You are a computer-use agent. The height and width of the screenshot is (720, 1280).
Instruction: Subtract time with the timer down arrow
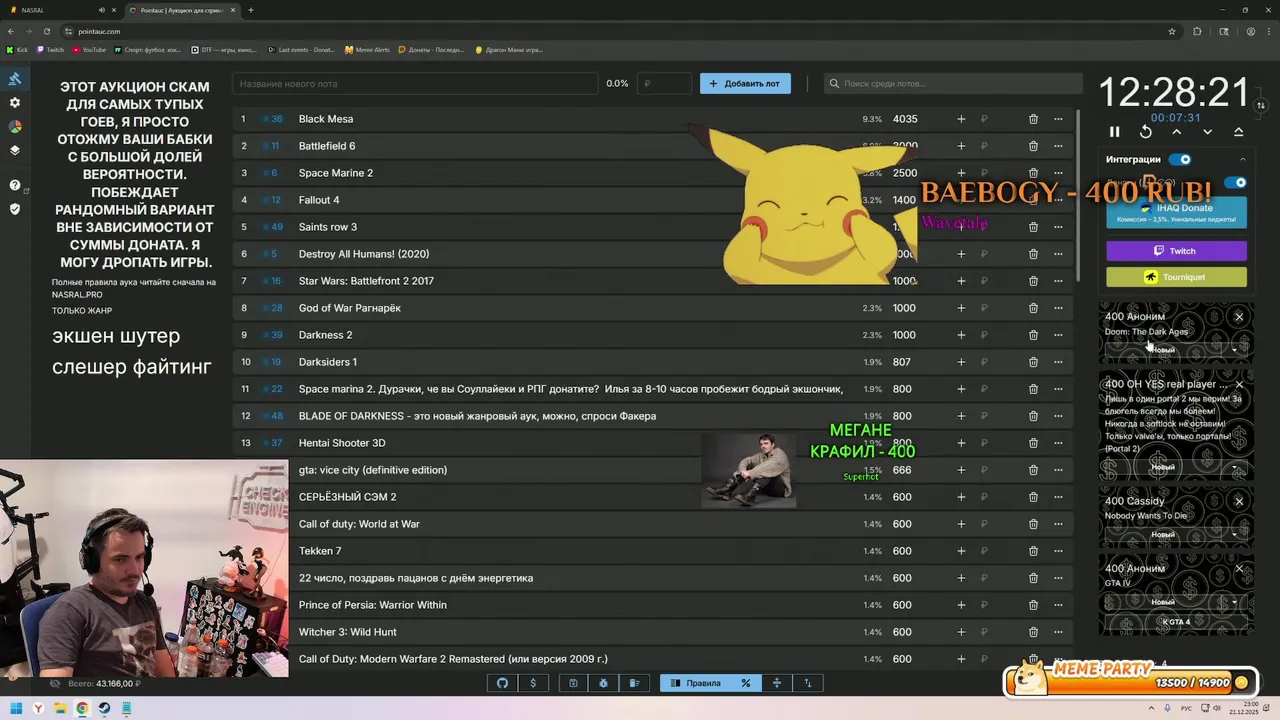[1208, 132]
